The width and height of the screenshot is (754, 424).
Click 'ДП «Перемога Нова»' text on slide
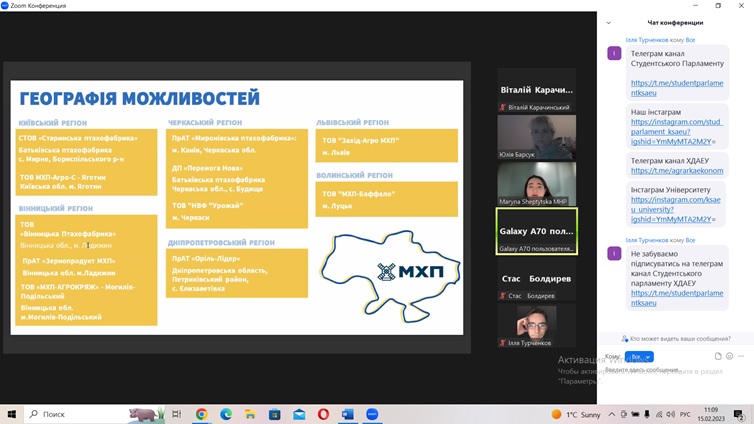[x=207, y=168]
